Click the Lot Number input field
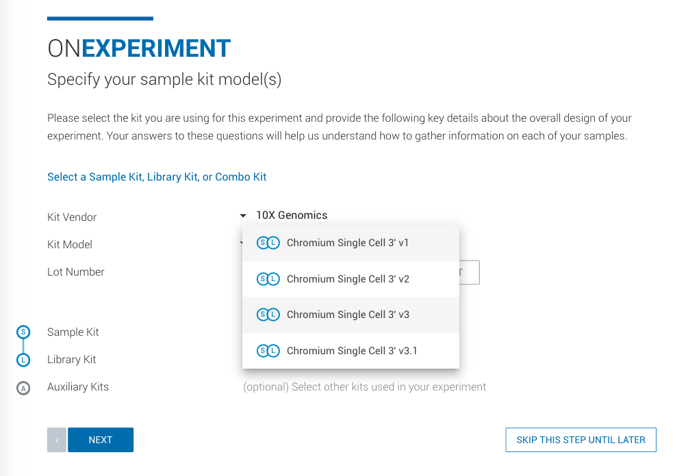The width and height of the screenshot is (688, 476). coord(469,272)
